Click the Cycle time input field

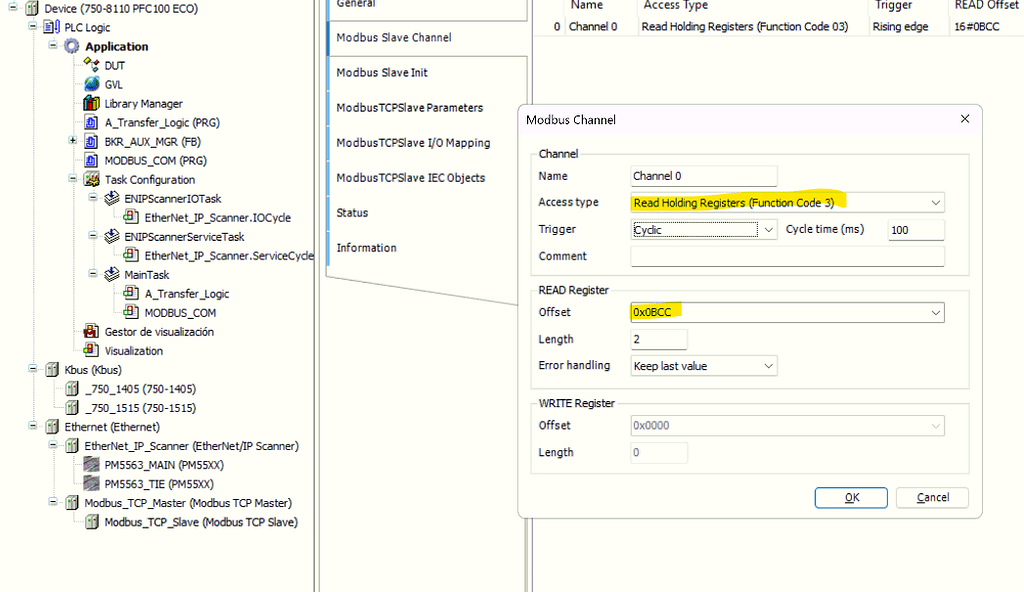click(x=915, y=229)
